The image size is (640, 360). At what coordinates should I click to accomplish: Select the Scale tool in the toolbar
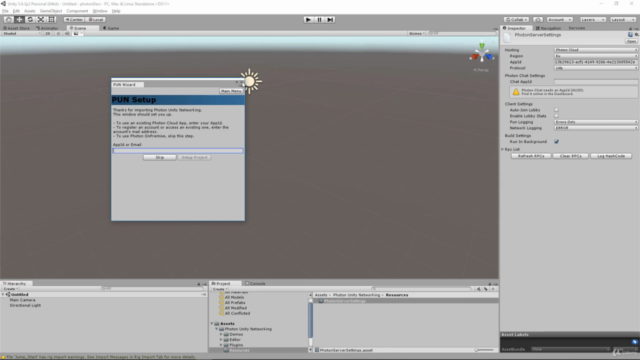coord(41,19)
